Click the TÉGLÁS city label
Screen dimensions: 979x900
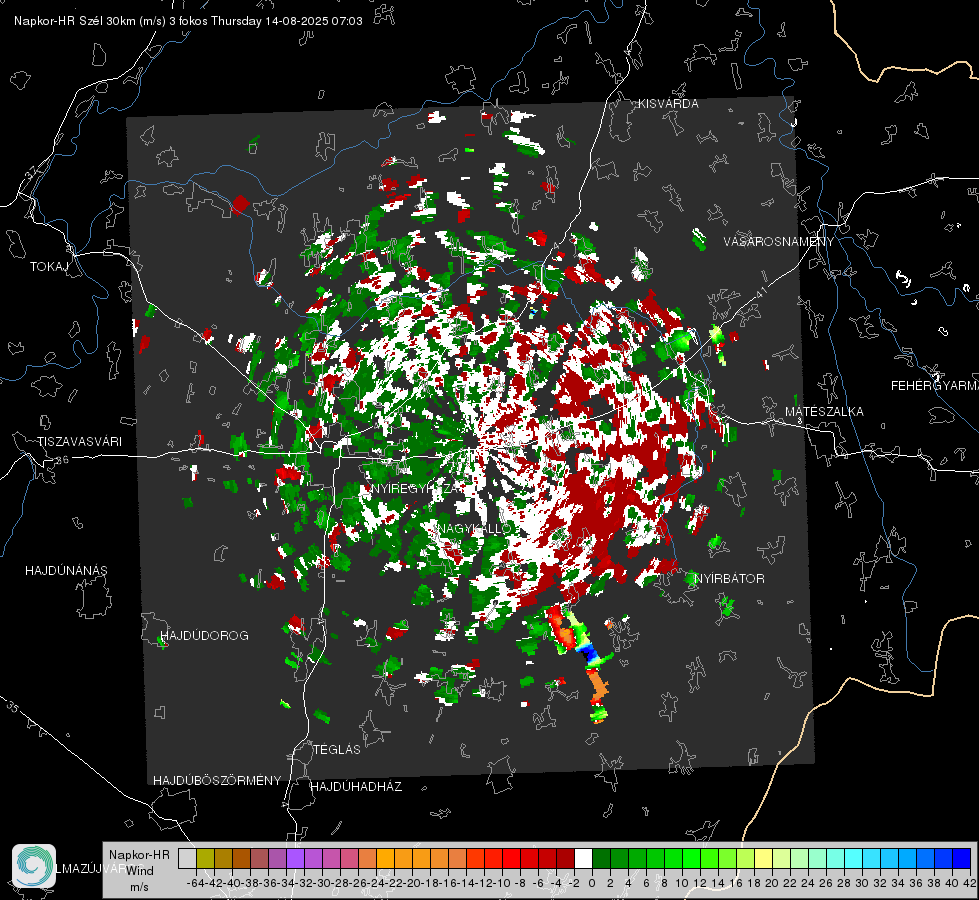click(337, 749)
